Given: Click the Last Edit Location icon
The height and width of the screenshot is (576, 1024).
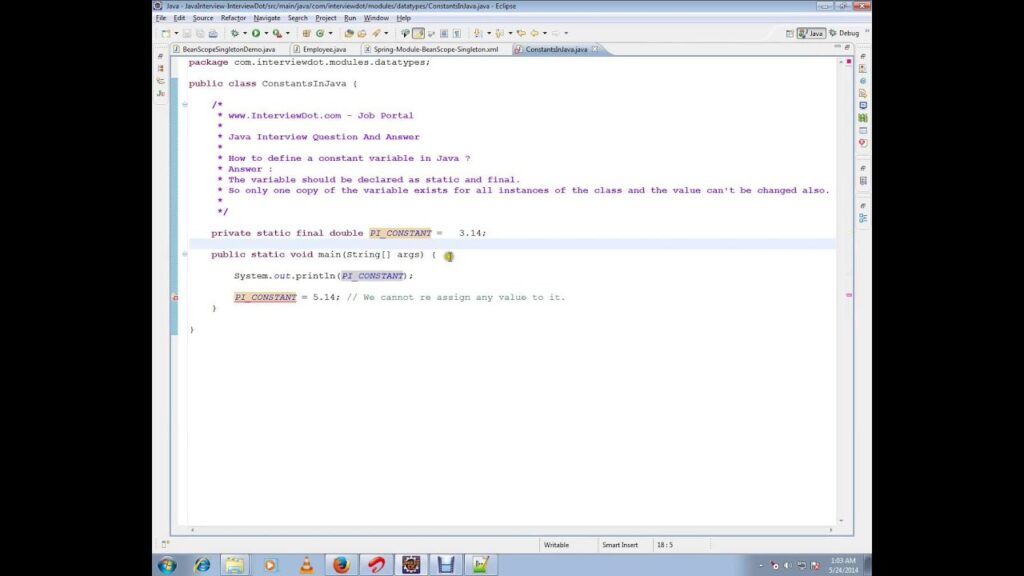Looking at the screenshot, I should (521, 33).
